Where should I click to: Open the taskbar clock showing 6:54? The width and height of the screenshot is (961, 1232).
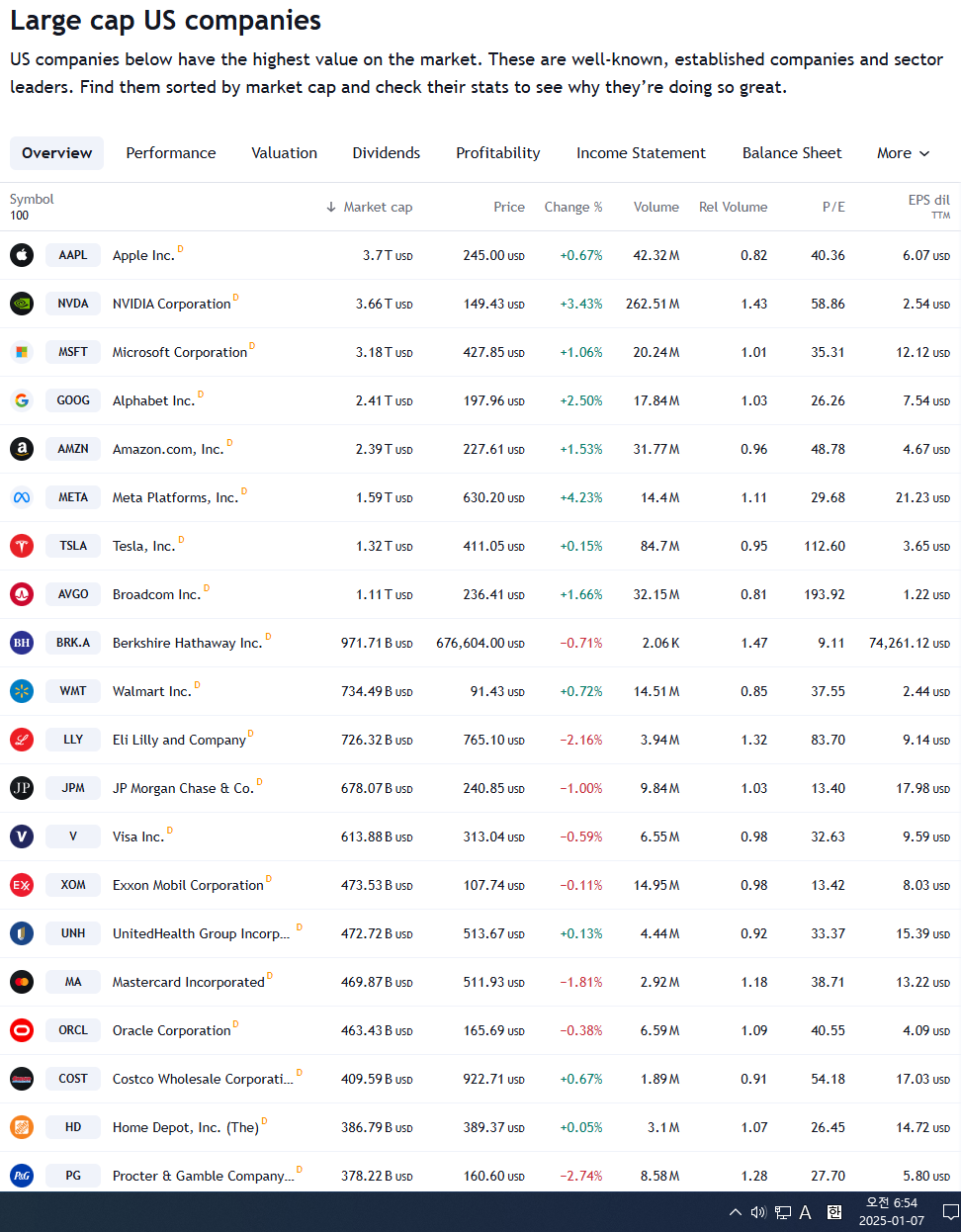tap(892, 1212)
